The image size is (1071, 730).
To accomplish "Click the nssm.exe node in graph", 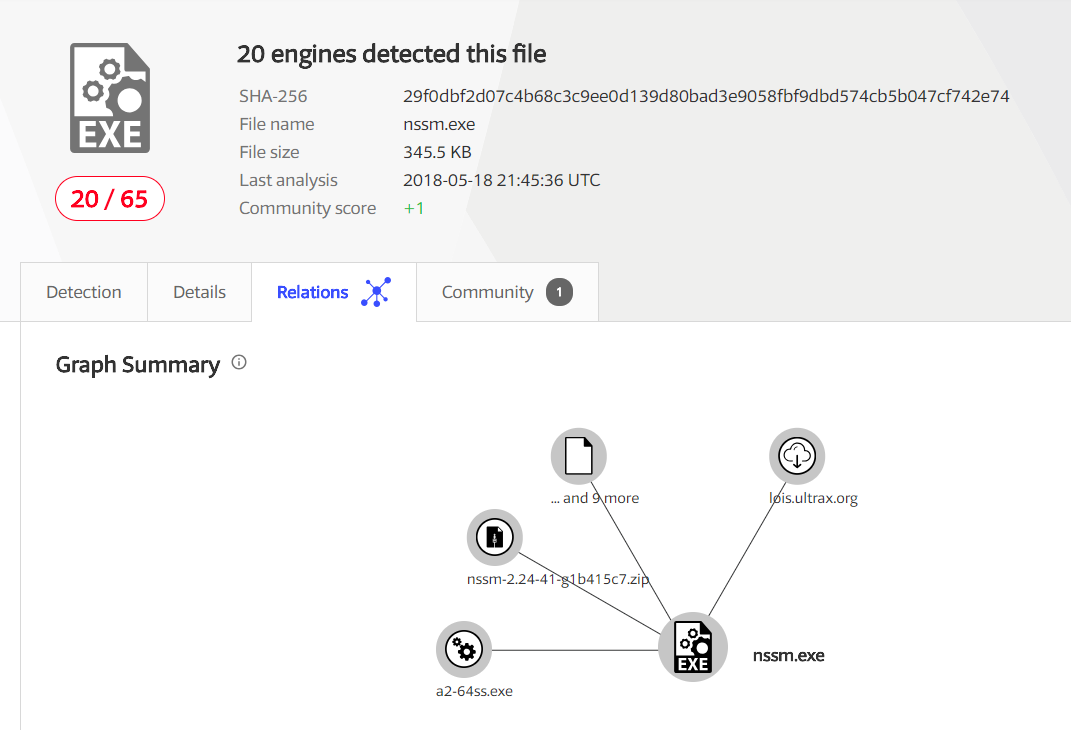I will coord(693,648).
